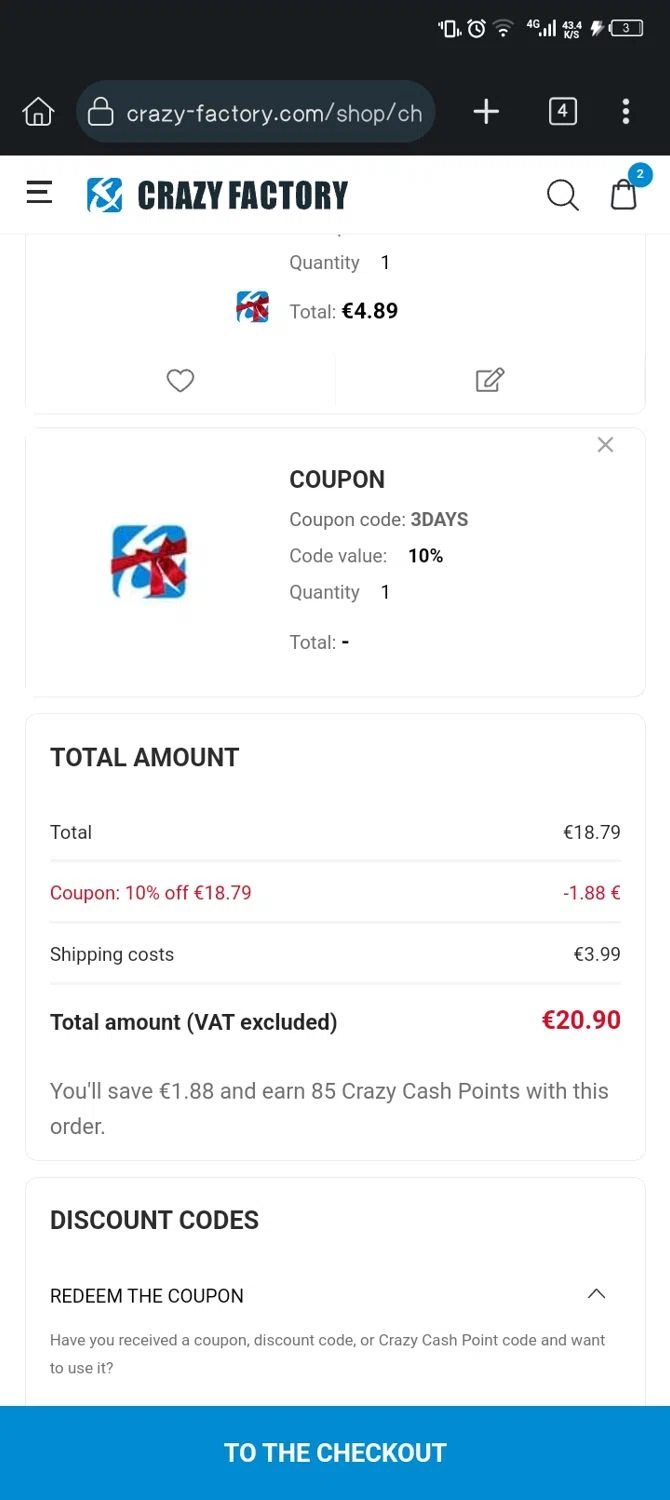Open the hamburger navigation menu
The height and width of the screenshot is (1500, 670).
[x=39, y=193]
